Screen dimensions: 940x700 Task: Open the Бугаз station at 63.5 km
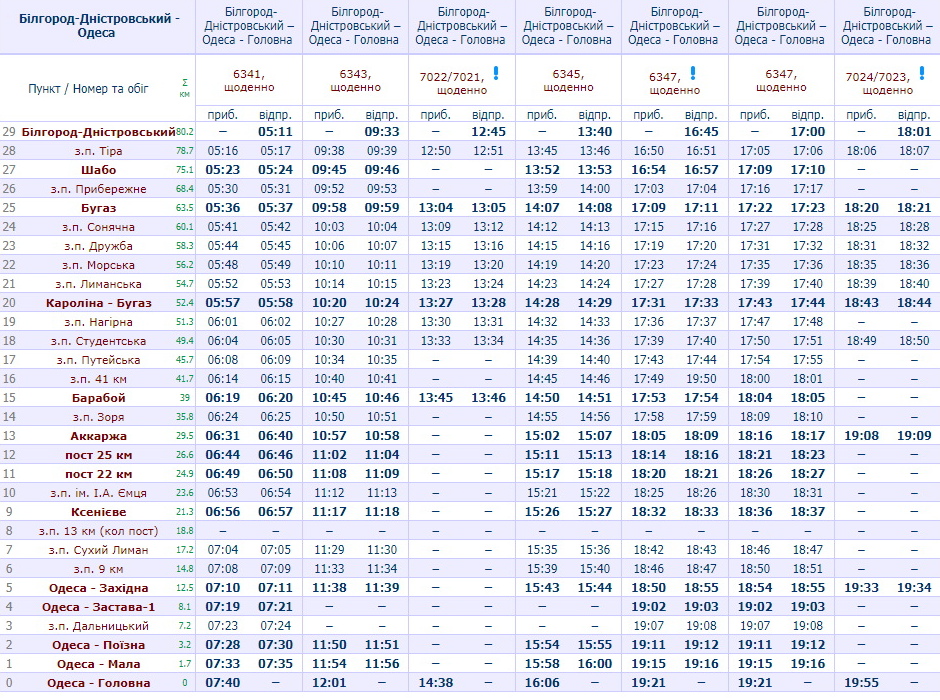[98, 208]
